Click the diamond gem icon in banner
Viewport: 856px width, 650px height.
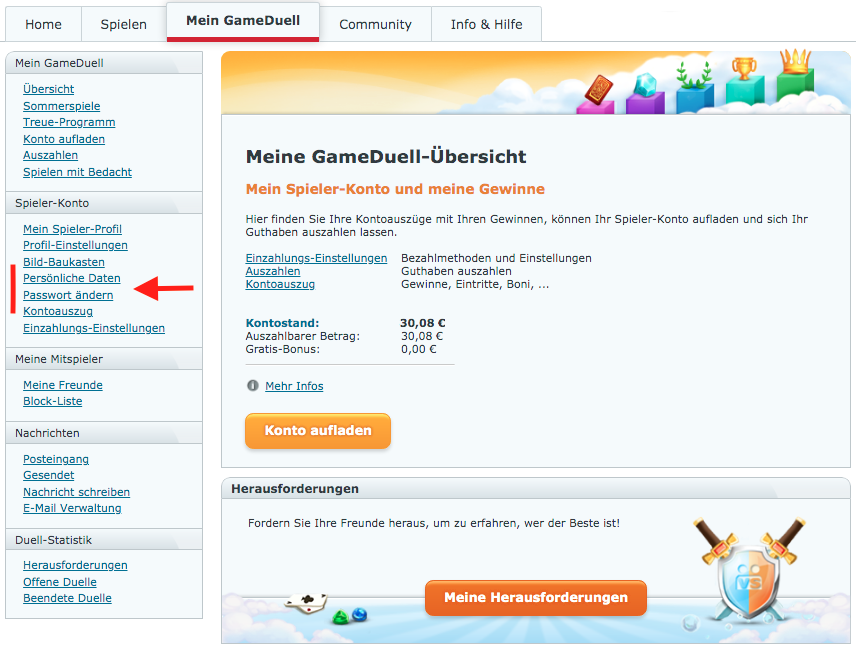pos(647,84)
